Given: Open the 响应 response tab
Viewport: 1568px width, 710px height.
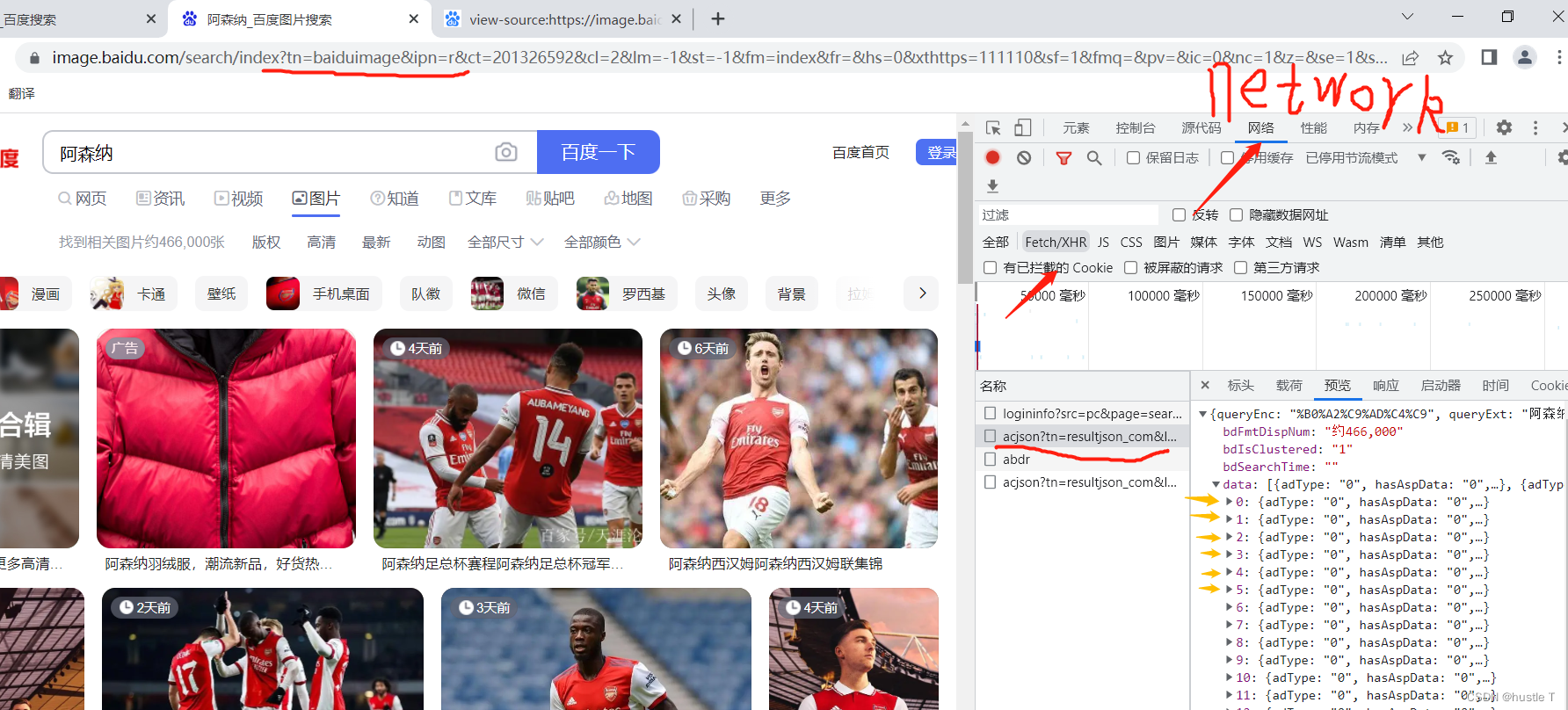Looking at the screenshot, I should coord(1386,385).
